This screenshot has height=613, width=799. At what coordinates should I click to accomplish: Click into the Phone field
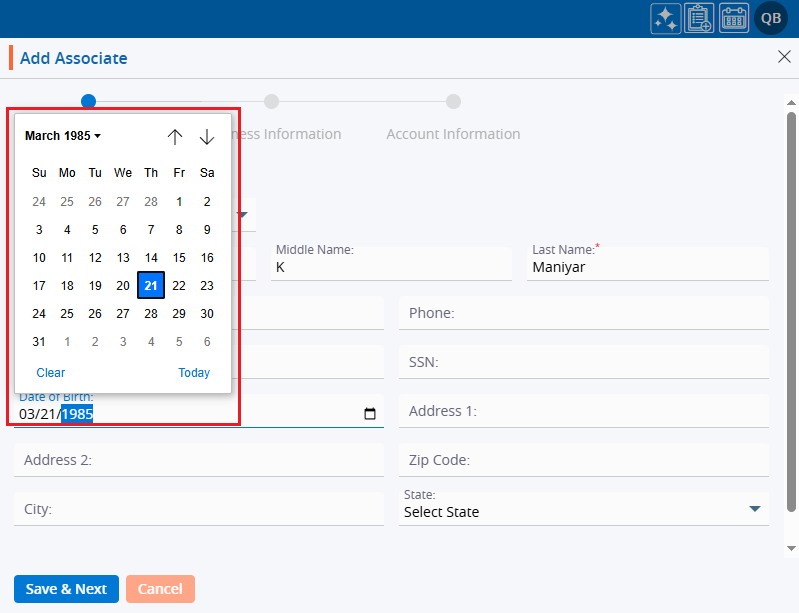coord(584,313)
